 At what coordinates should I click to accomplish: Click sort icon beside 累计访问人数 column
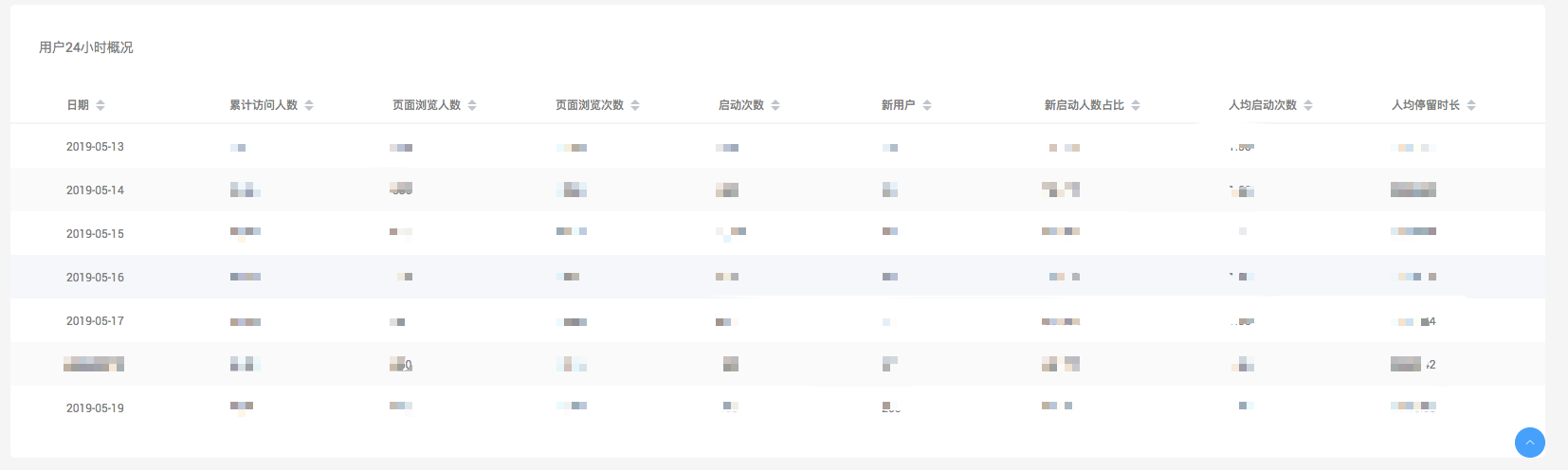pyautogui.click(x=309, y=105)
